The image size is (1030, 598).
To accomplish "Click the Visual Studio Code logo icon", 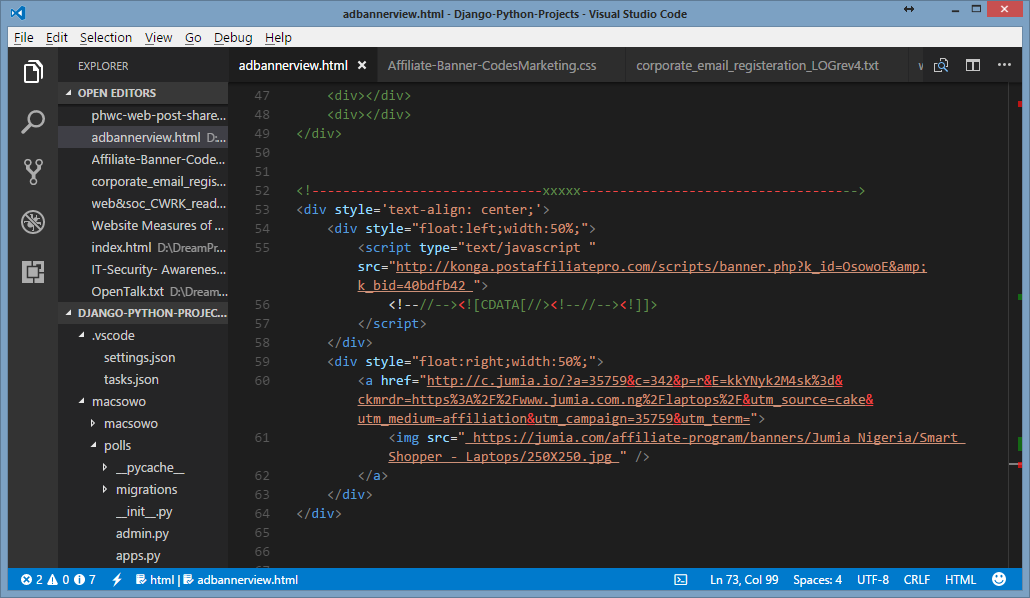I will pos(18,13).
